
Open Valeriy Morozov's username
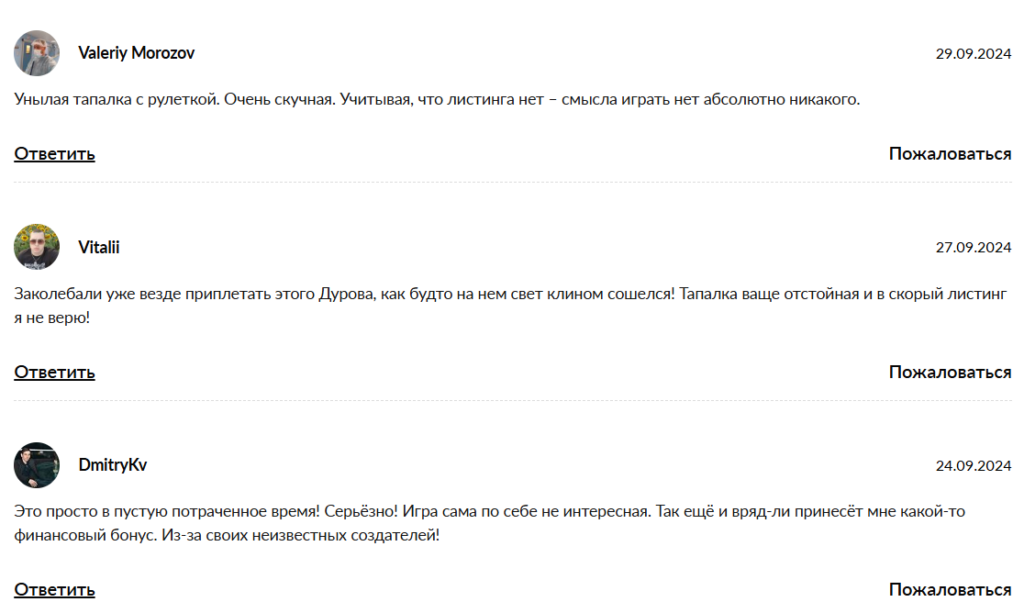point(136,53)
